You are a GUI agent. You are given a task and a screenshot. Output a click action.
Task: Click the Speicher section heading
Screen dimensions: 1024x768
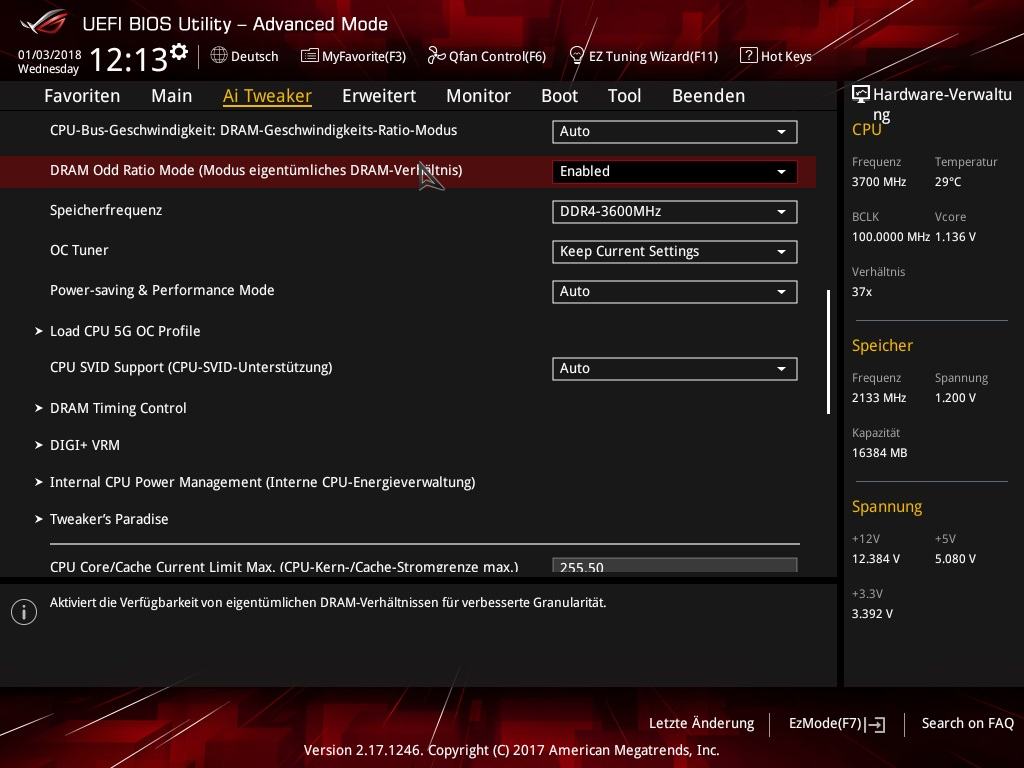(882, 345)
